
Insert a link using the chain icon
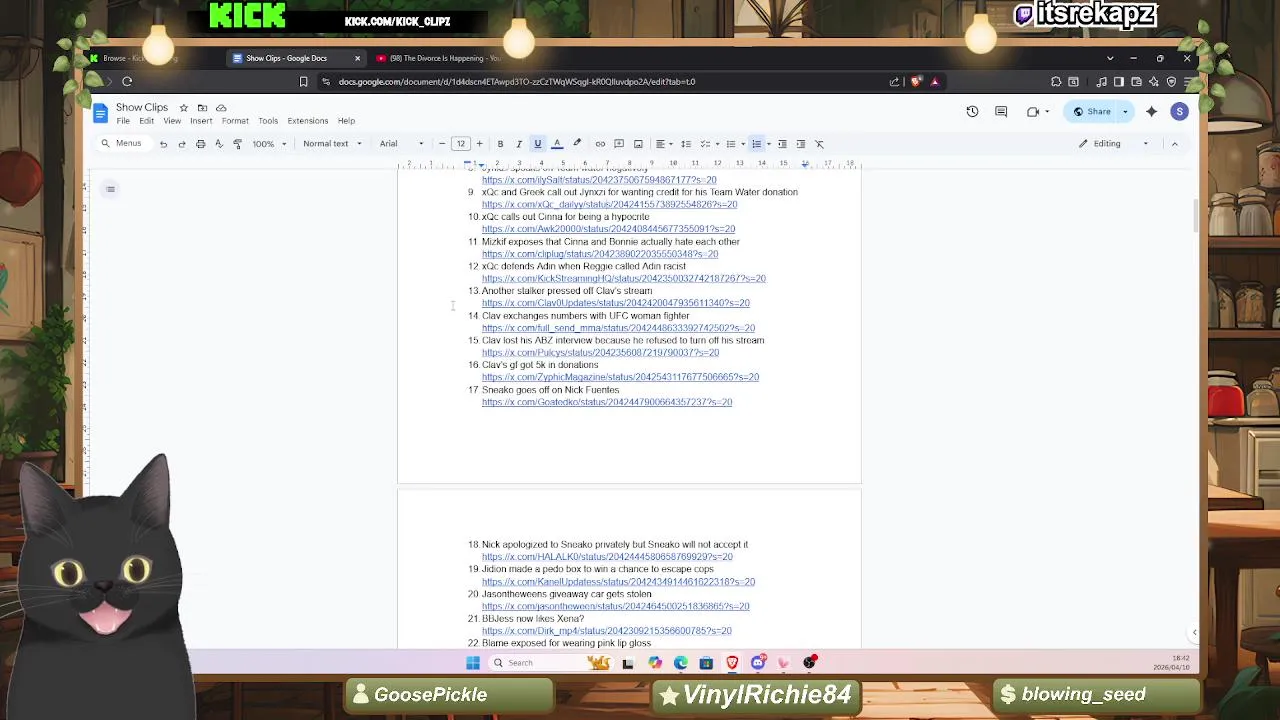pyautogui.click(x=600, y=144)
